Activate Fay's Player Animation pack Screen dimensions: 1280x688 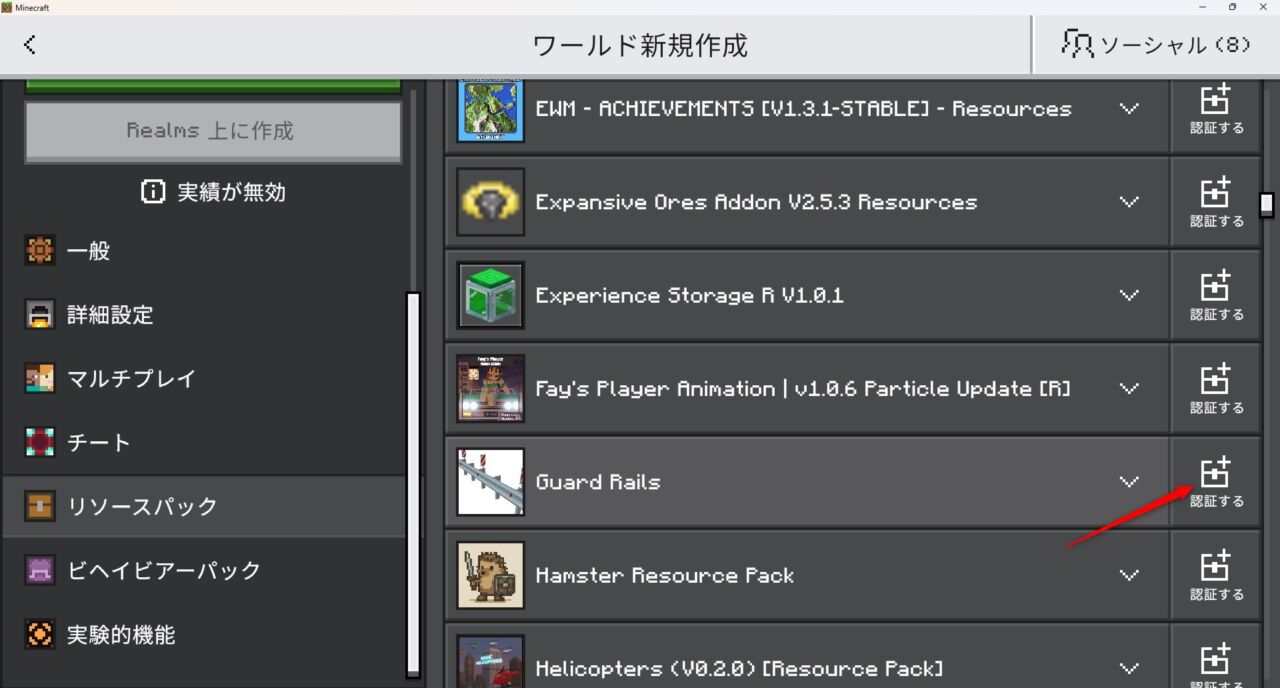(1215, 388)
